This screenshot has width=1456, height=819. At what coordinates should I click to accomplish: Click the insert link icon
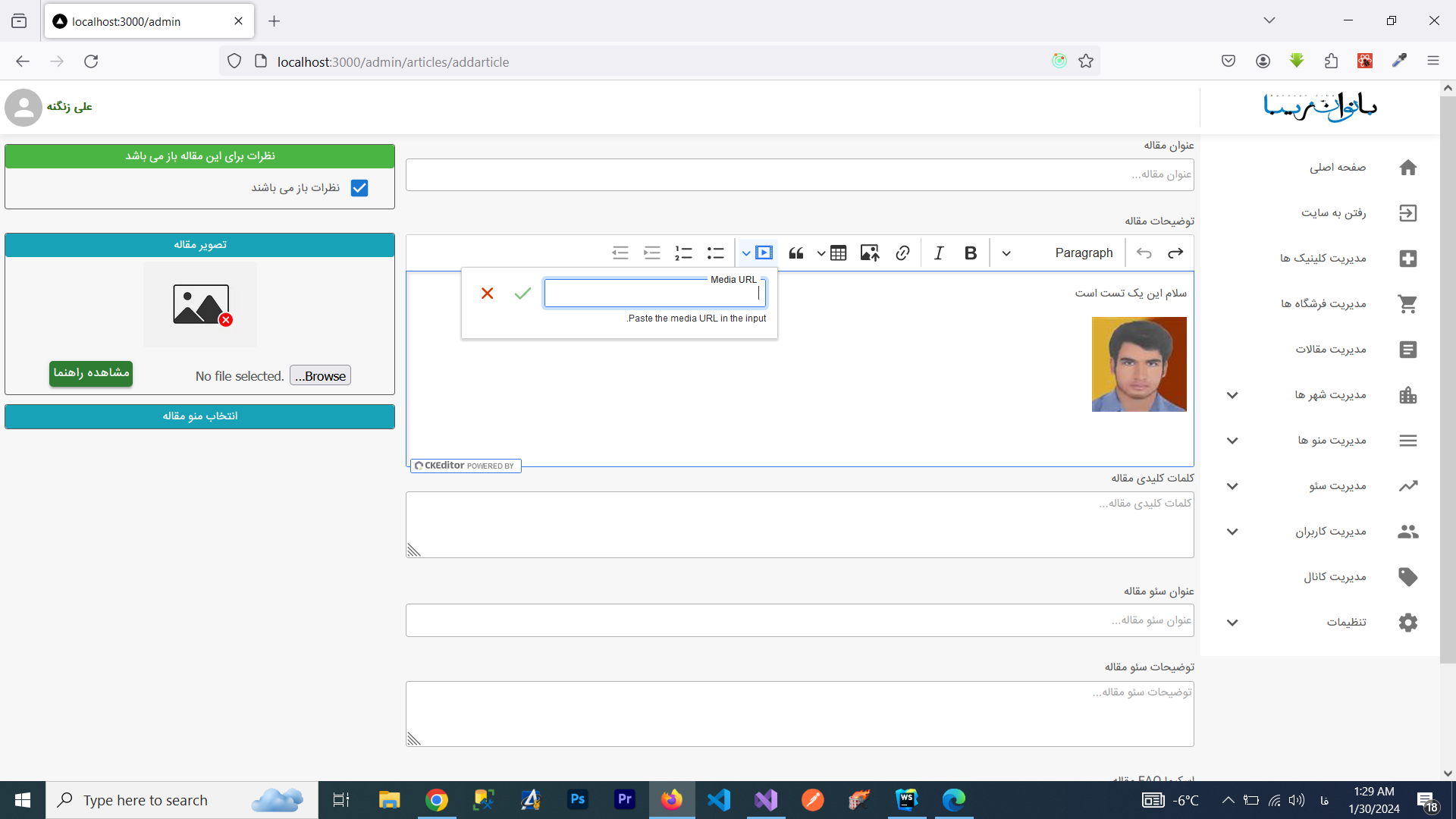(x=902, y=253)
